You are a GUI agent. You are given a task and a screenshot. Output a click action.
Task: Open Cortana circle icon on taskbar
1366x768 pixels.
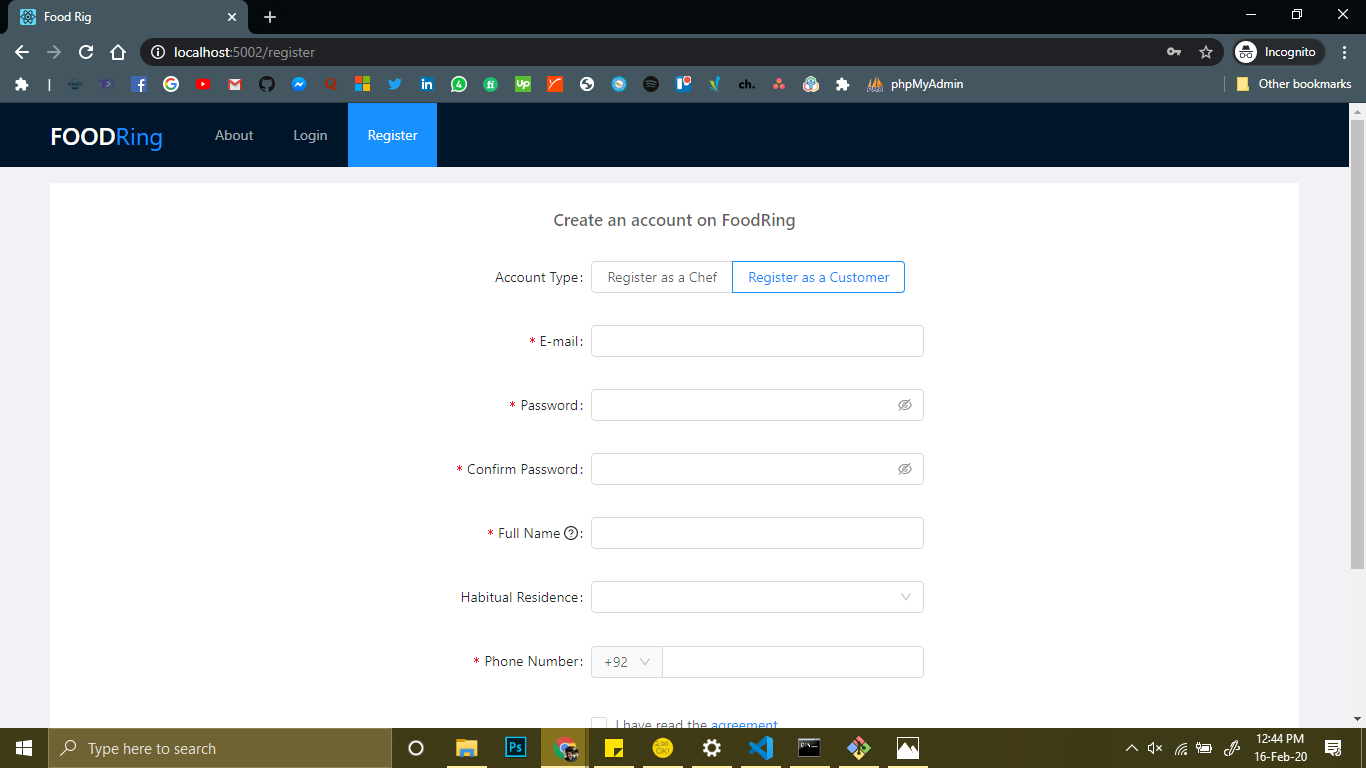tap(416, 748)
